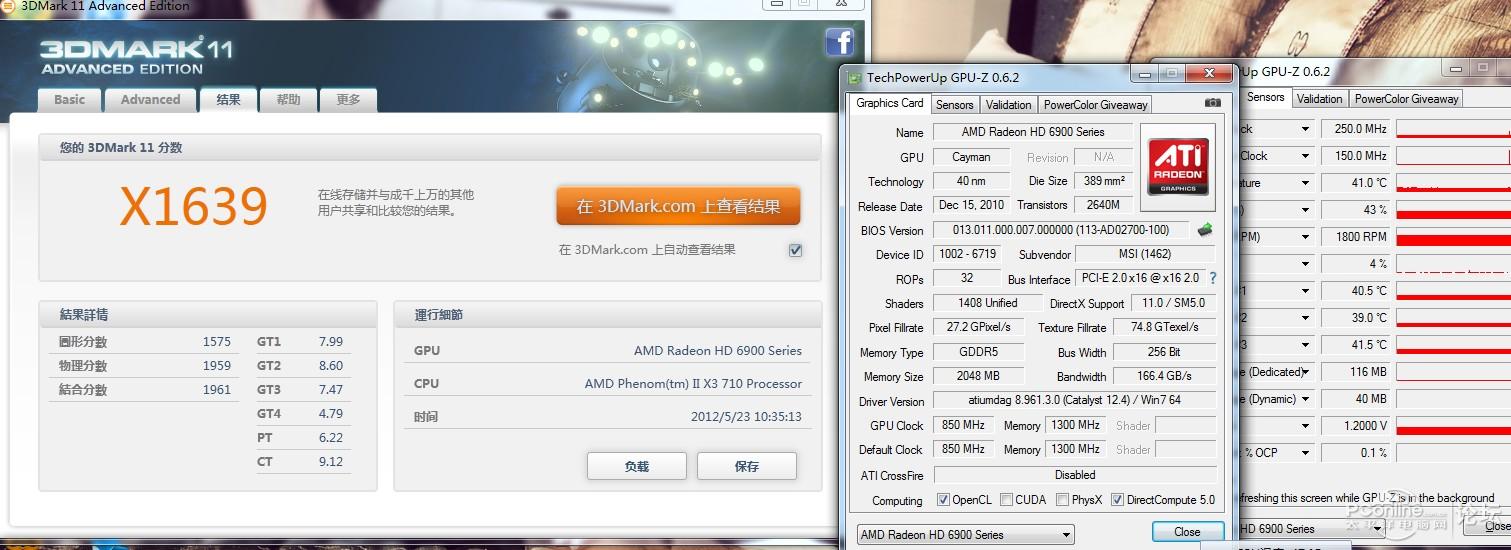Toggle the DirectCompute 5.0 checkbox
The height and width of the screenshot is (550, 1511).
[1117, 500]
